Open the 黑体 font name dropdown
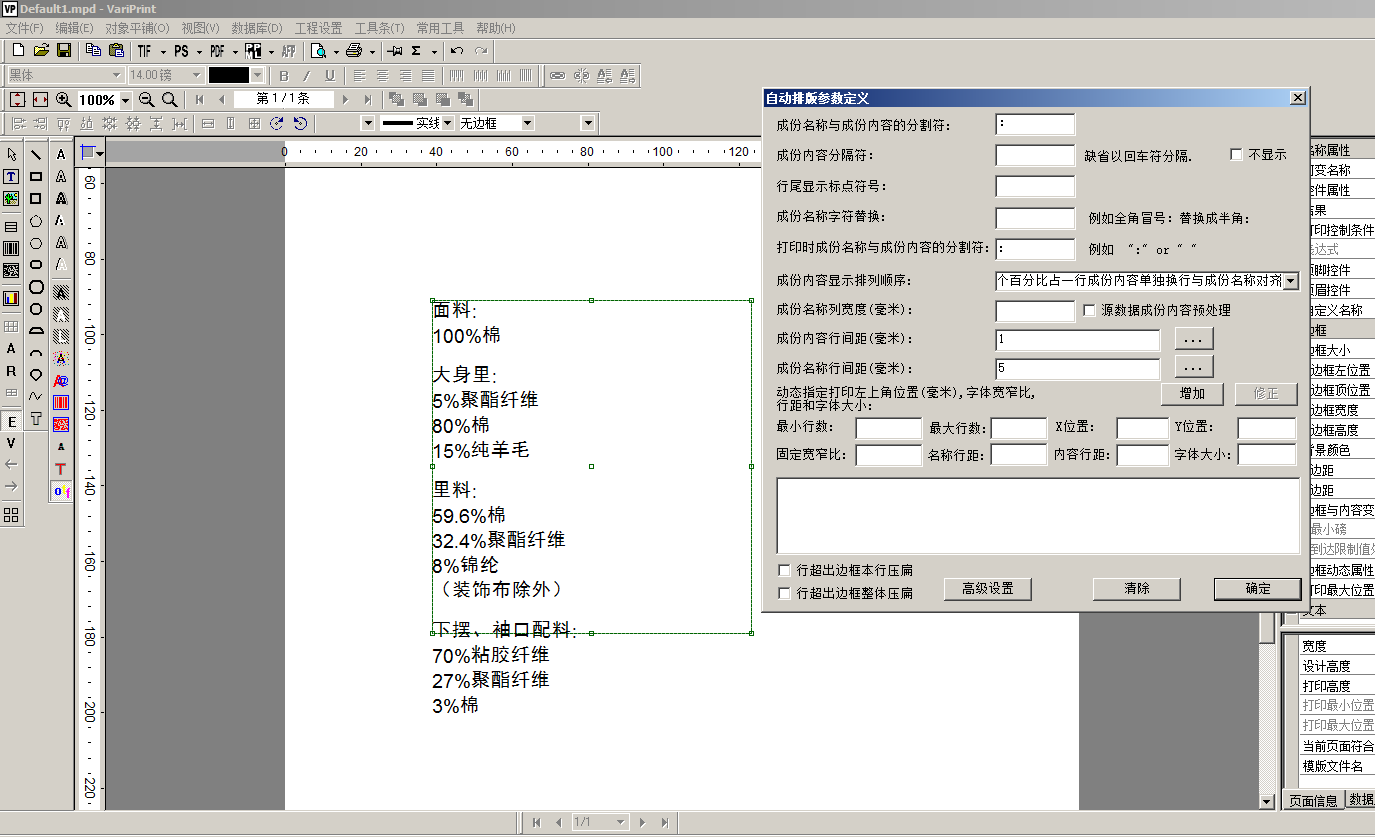 pyautogui.click(x=116, y=75)
